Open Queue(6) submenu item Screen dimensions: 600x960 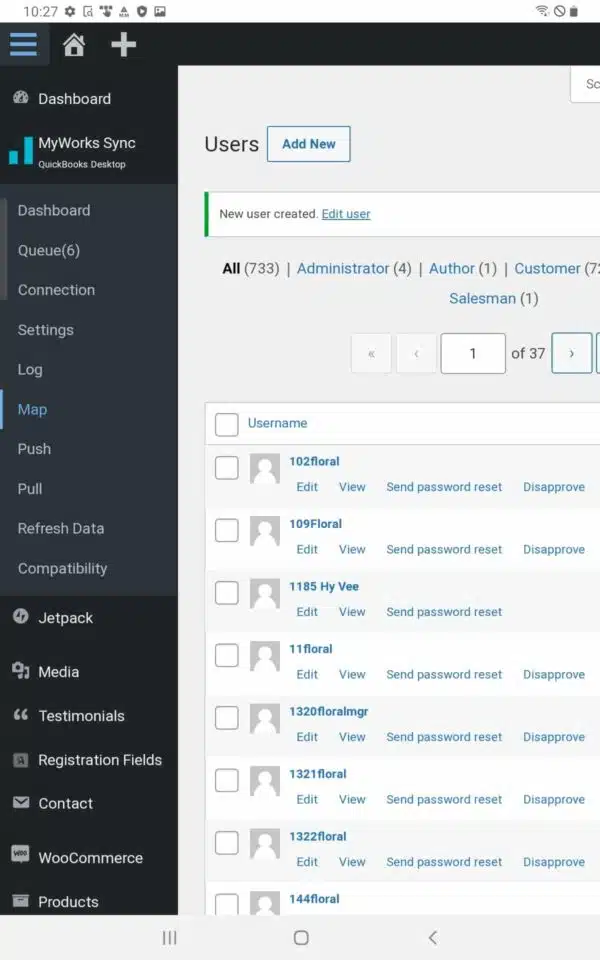point(49,250)
